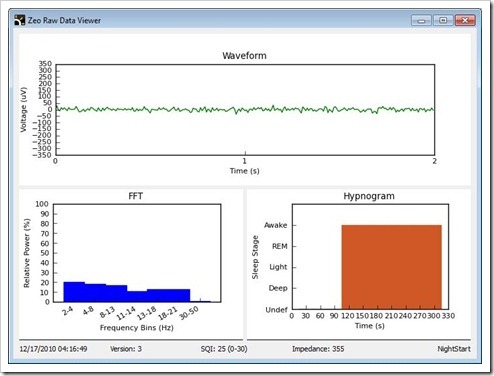Image resolution: width=494 pixels, height=376 pixels.
Task: Click the 'REM' stage label
Action: point(279,246)
